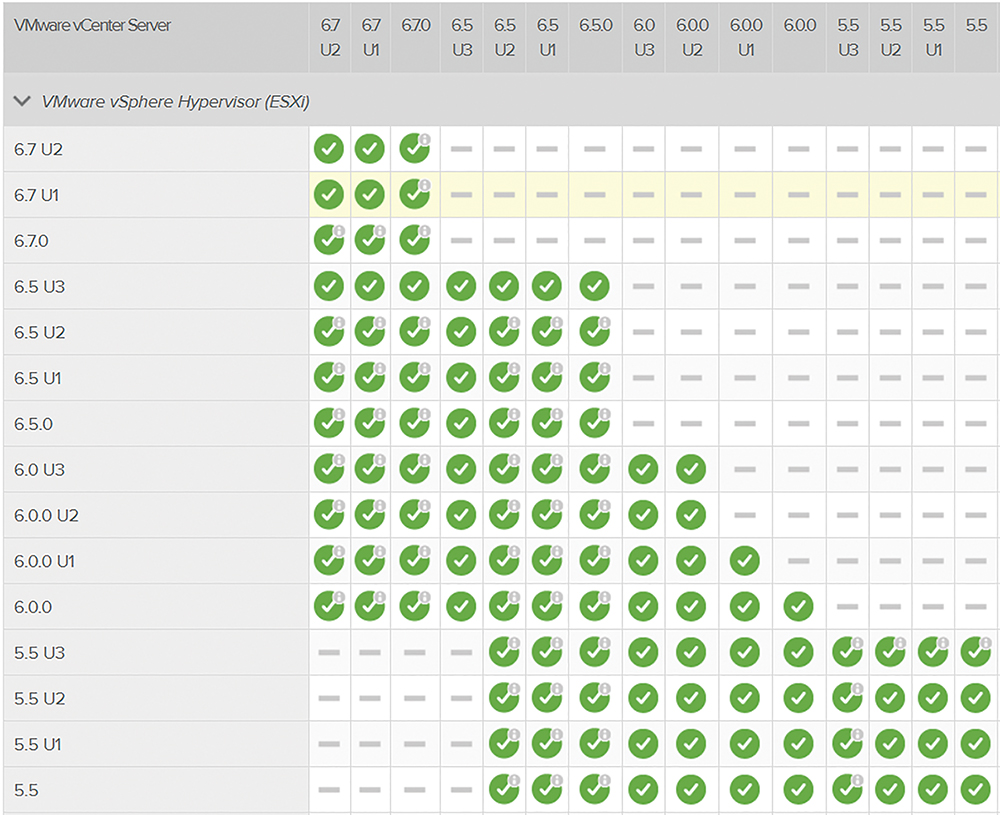Click checkmark for ESXi 6.0.0 U2, vCenter 6.0 U3

(643, 515)
